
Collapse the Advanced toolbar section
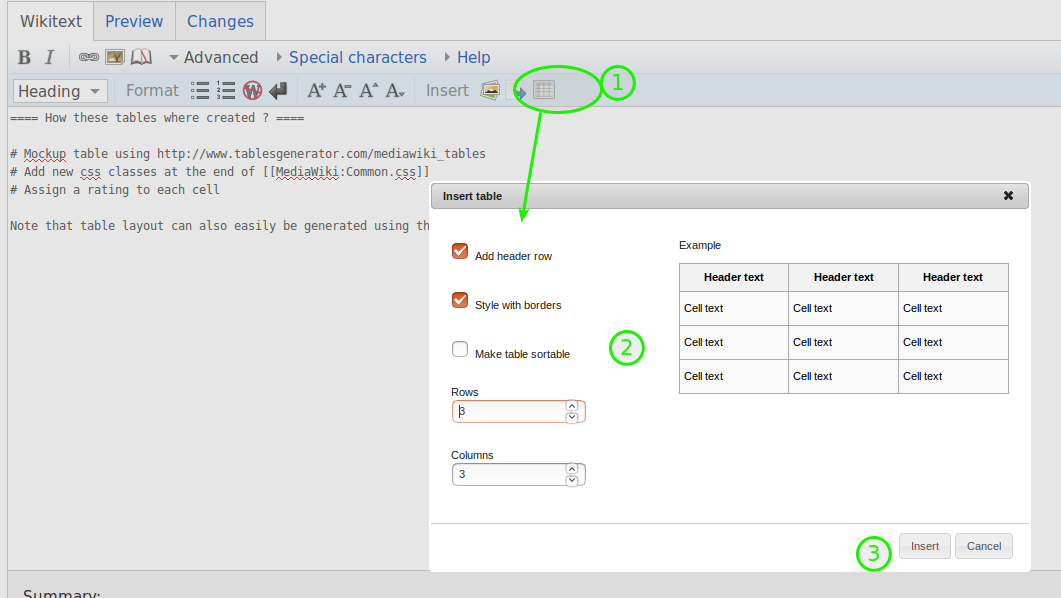pos(212,58)
